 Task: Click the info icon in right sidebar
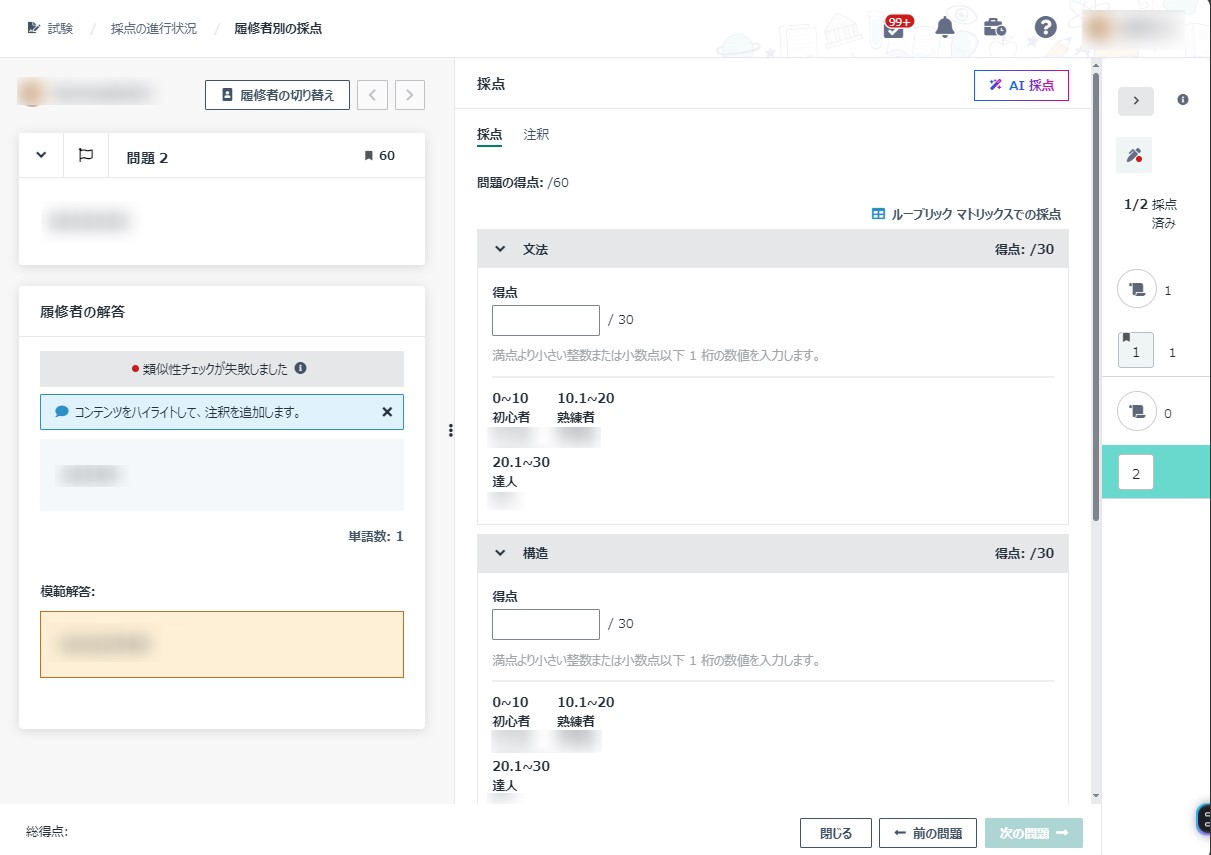coord(1183,100)
